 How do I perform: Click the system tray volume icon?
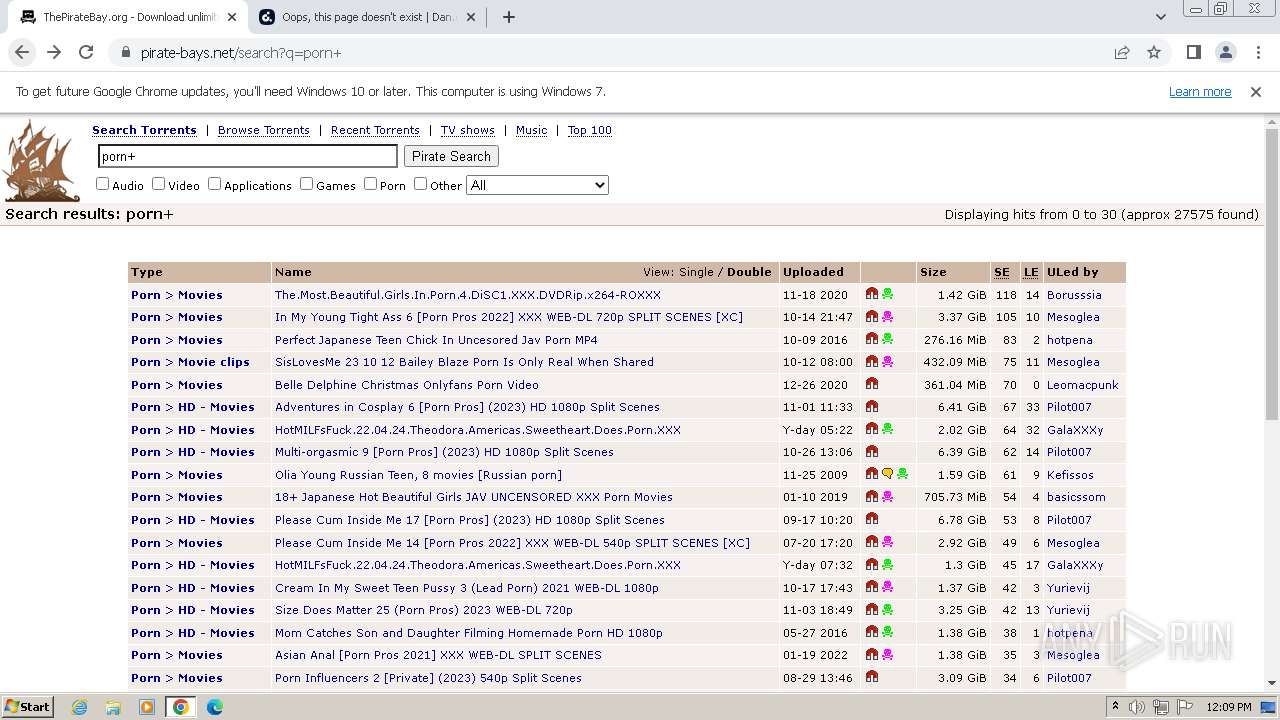(x=1137, y=707)
